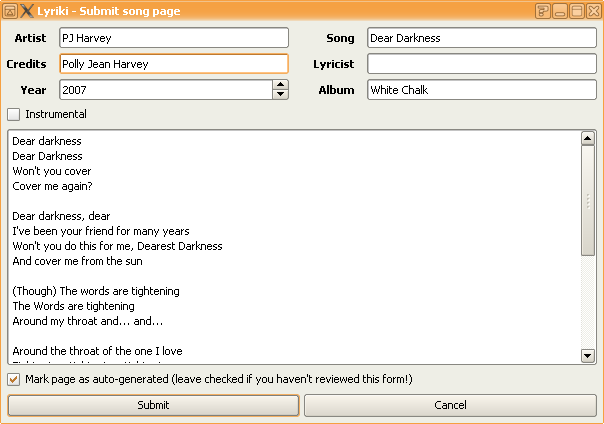Viewport: 604px width, 424px height.
Task: Uncheck Mark page as auto-generated
Action: [13, 379]
